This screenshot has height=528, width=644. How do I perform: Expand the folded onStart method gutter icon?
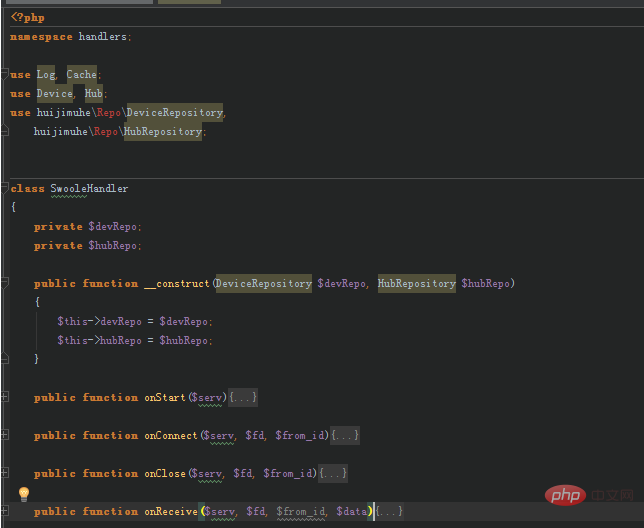(x=5, y=397)
